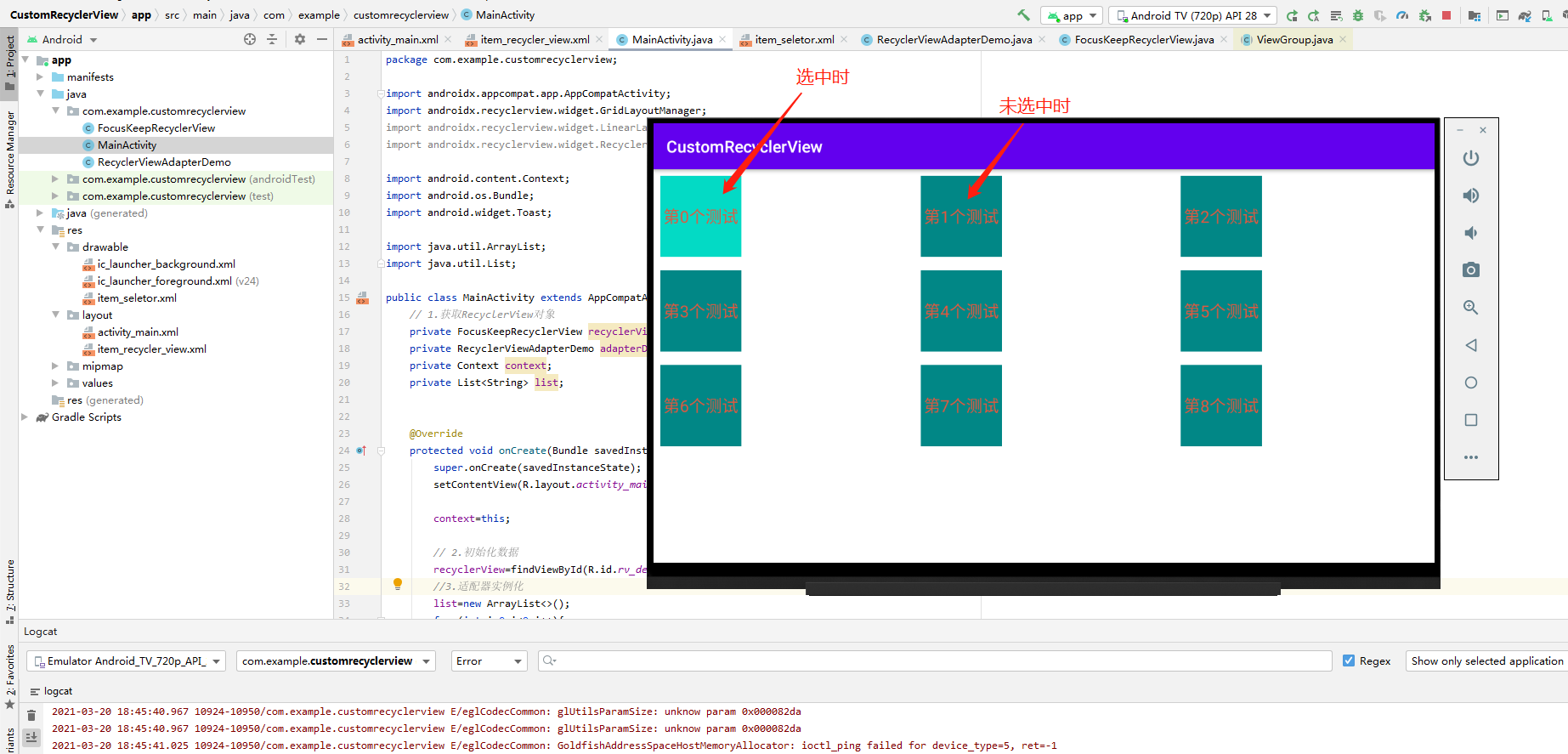This screenshot has width=1568, height=754.
Task: Click emulator Back triangle button
Action: coord(1471,345)
